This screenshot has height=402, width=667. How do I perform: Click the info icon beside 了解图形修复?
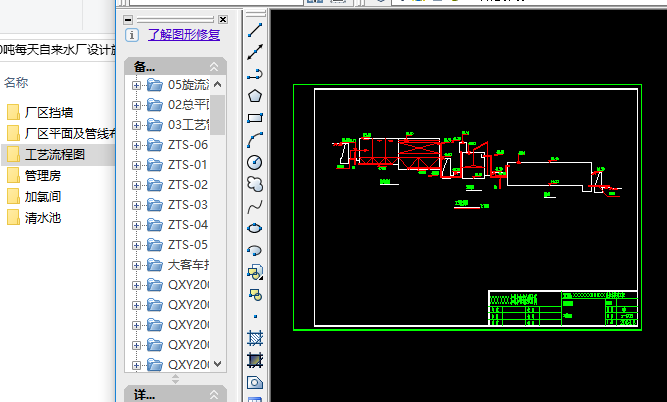coord(132,35)
